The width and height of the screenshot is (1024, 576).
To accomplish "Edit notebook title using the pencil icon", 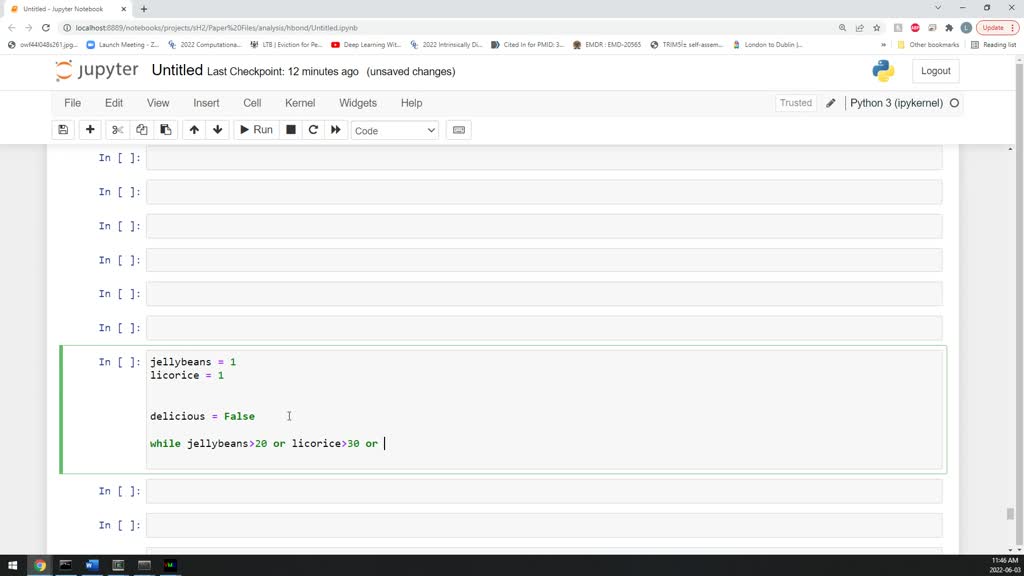I will coord(831,102).
